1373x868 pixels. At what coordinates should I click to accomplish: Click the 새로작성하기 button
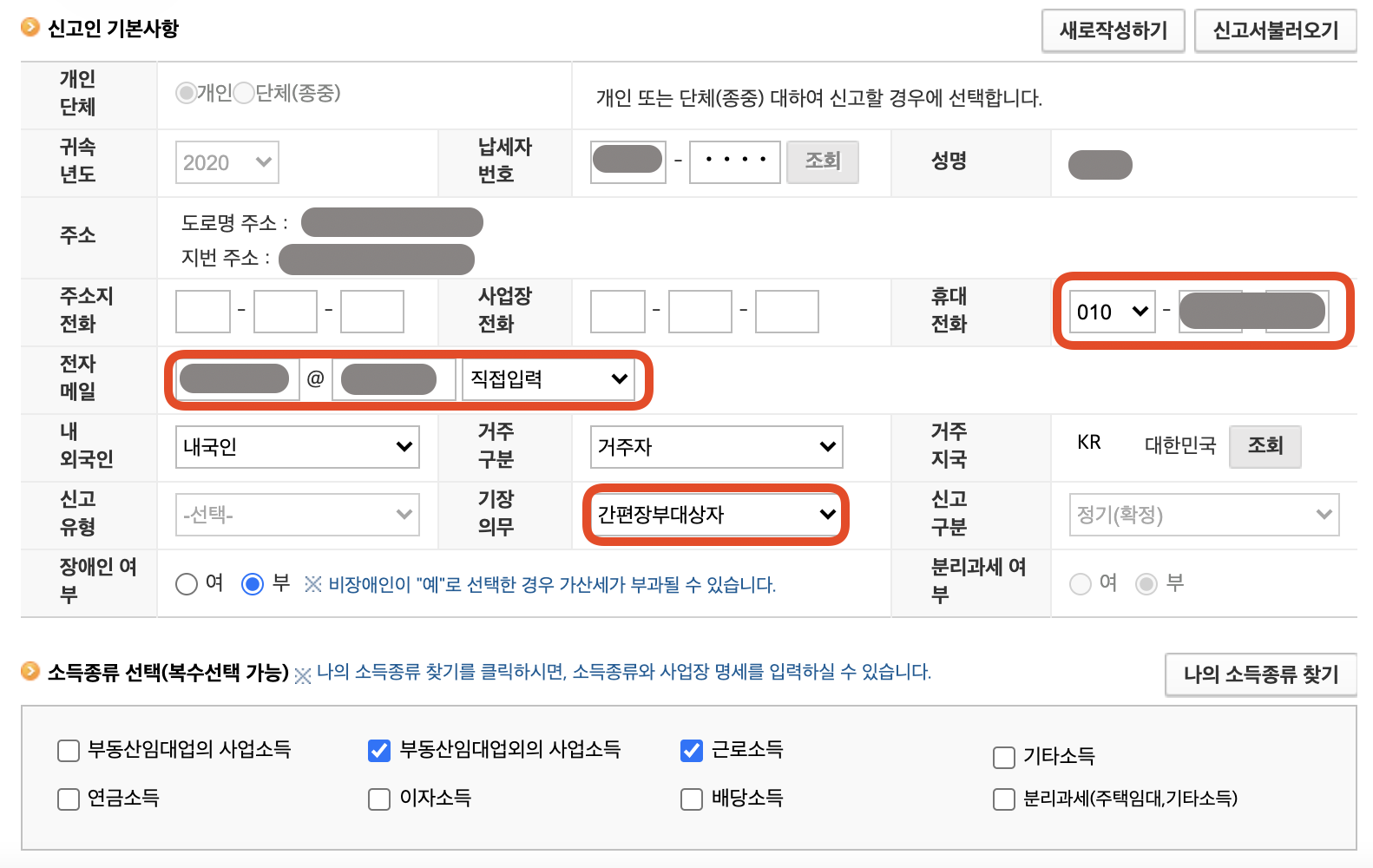coord(1113,30)
